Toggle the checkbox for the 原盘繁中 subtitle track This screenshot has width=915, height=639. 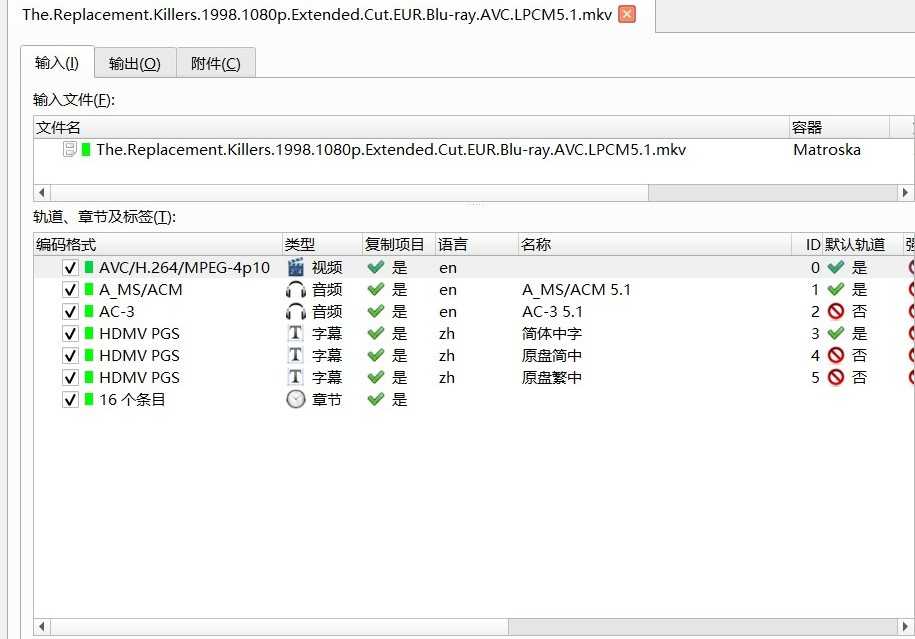[70, 378]
